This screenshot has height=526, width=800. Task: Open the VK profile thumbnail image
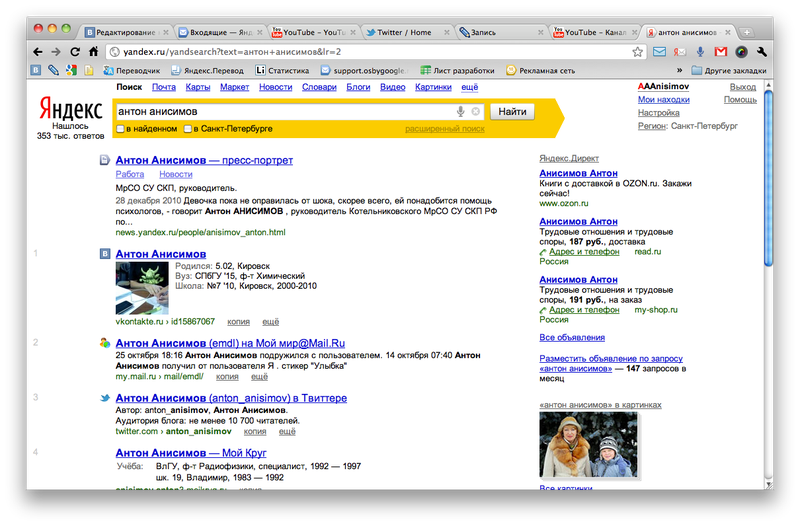point(142,288)
